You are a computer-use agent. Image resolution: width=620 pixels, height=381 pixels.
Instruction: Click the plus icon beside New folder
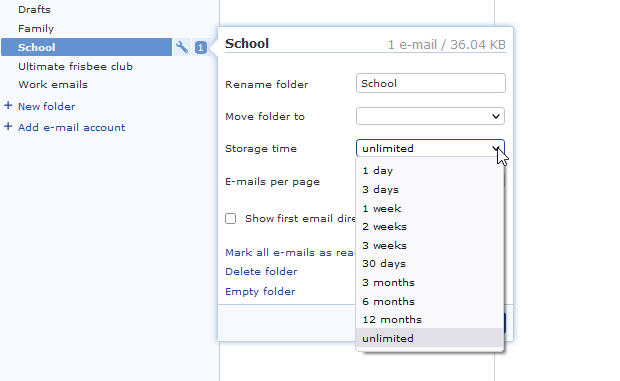(8, 106)
